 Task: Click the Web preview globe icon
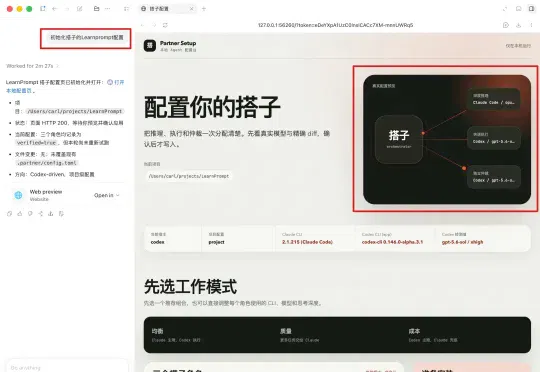click(19, 195)
